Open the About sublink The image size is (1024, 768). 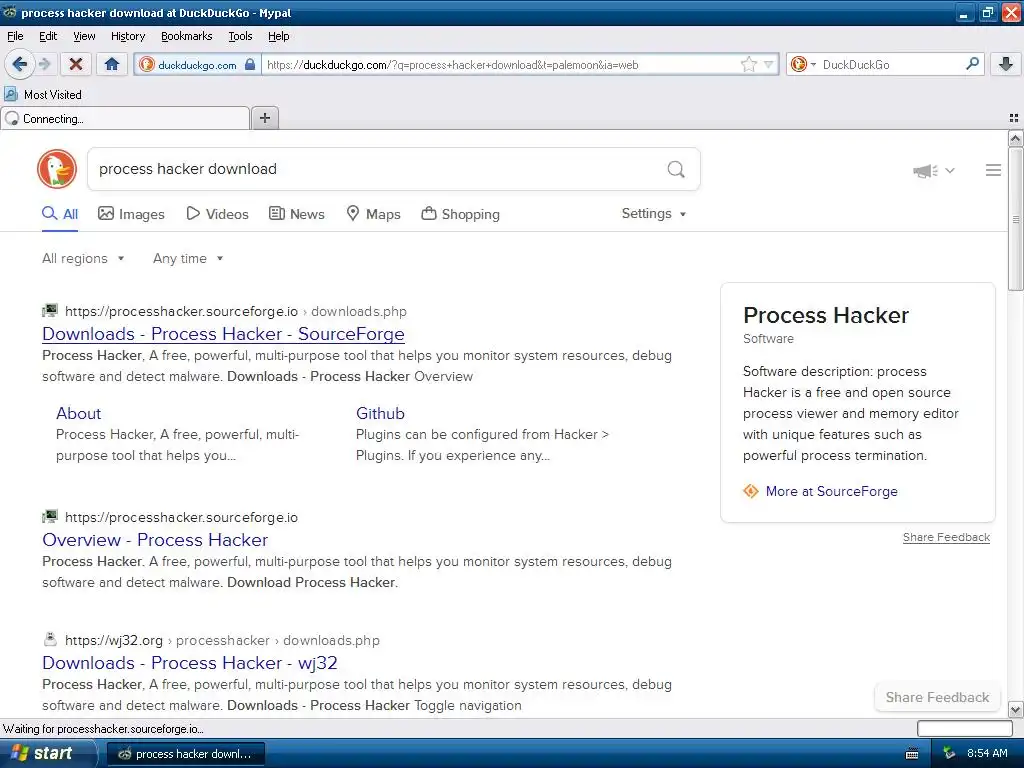click(78, 413)
